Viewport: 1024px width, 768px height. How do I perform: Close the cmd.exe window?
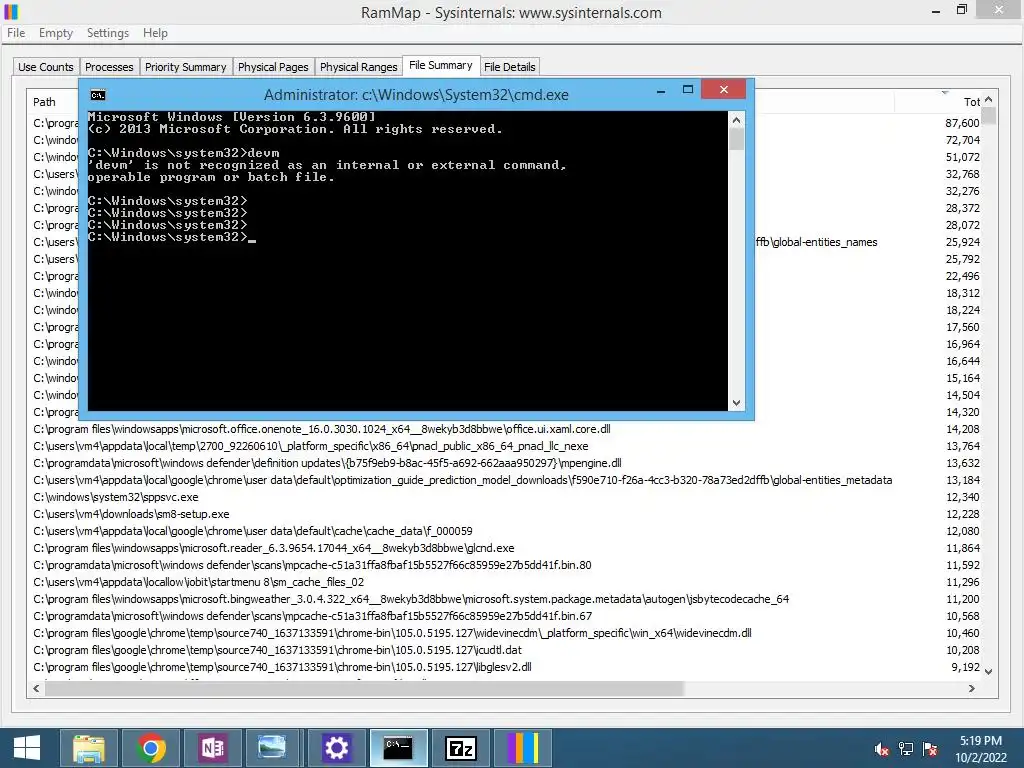(x=724, y=89)
